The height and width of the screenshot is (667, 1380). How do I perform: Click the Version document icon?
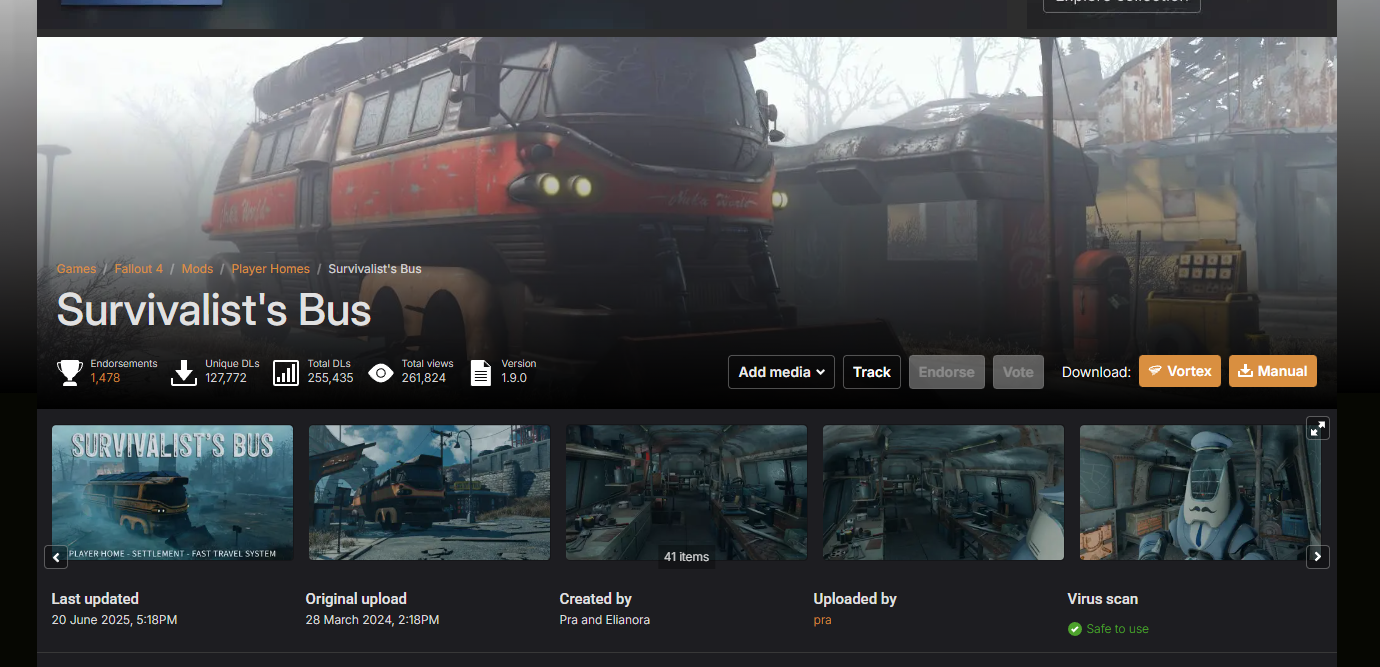tap(481, 373)
